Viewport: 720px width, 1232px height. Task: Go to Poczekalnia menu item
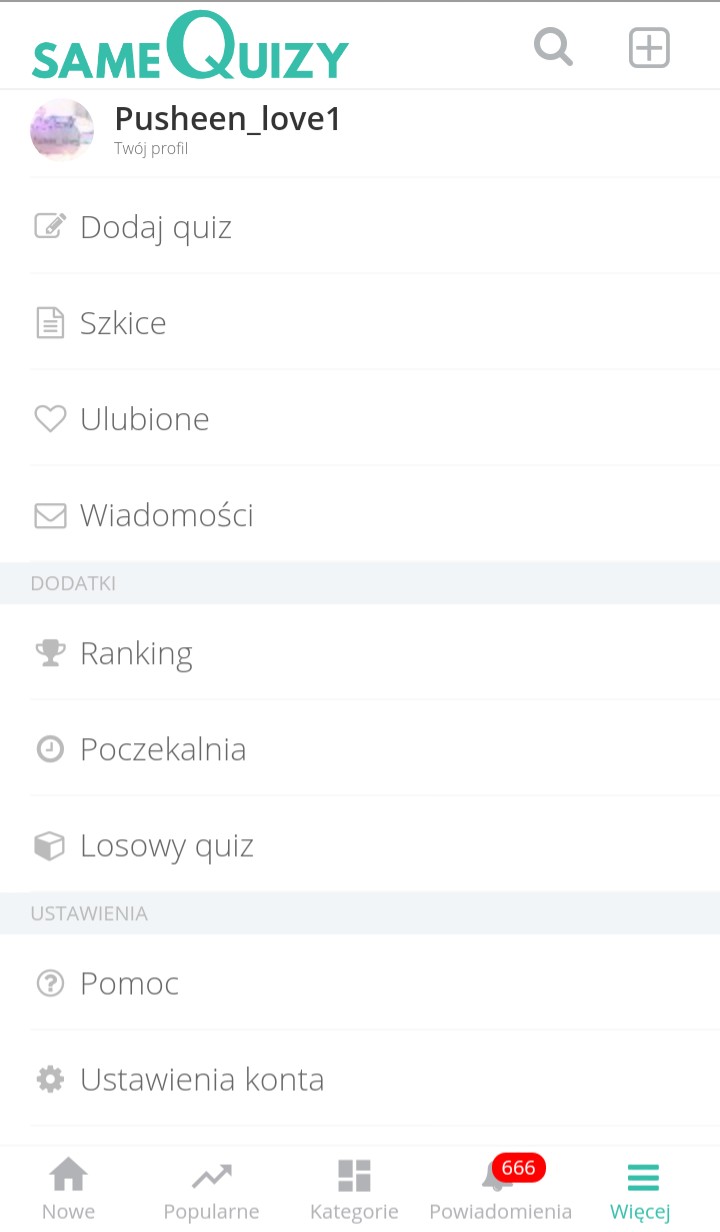coord(163,749)
